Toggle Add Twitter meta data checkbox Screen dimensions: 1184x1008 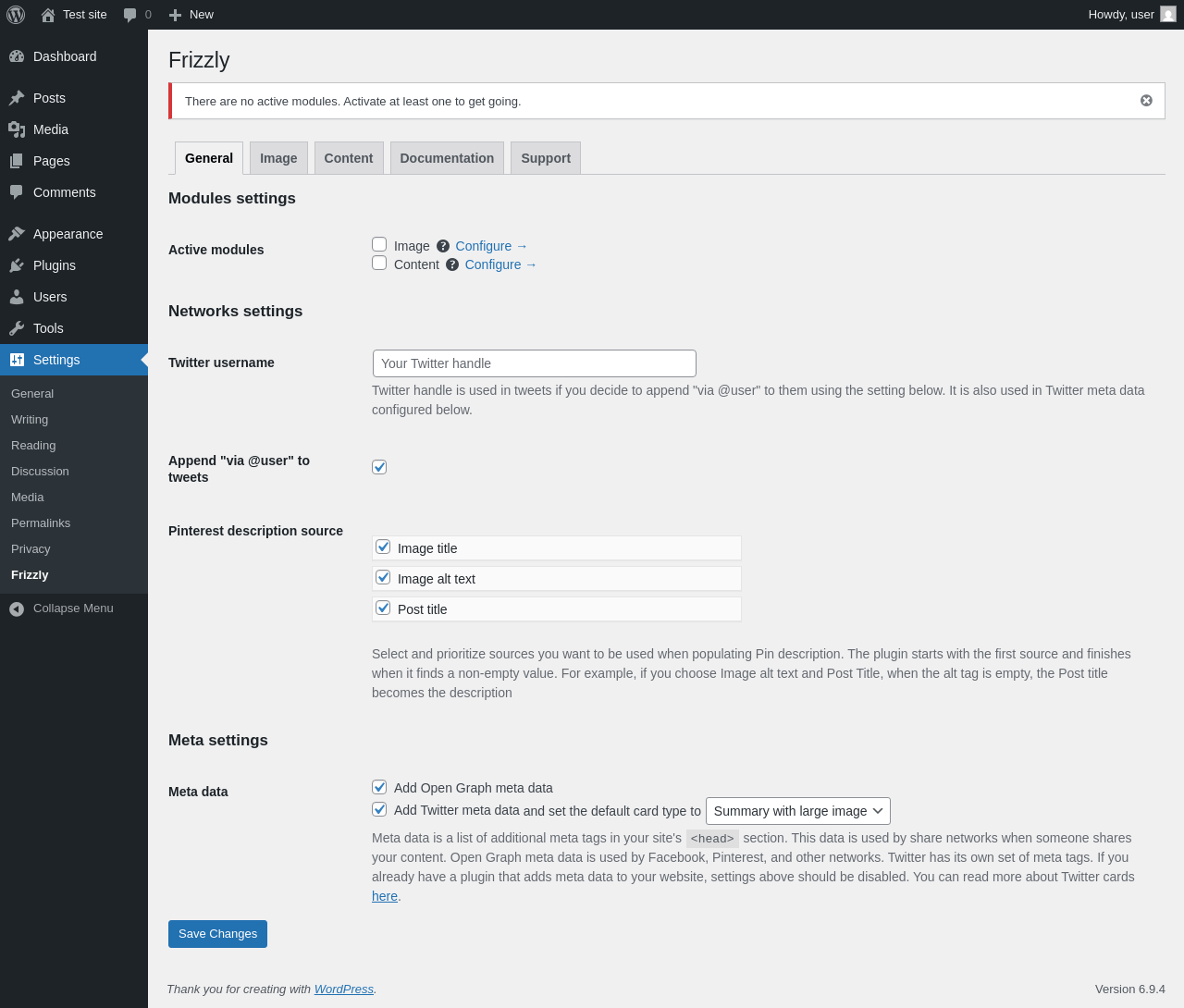pos(379,809)
